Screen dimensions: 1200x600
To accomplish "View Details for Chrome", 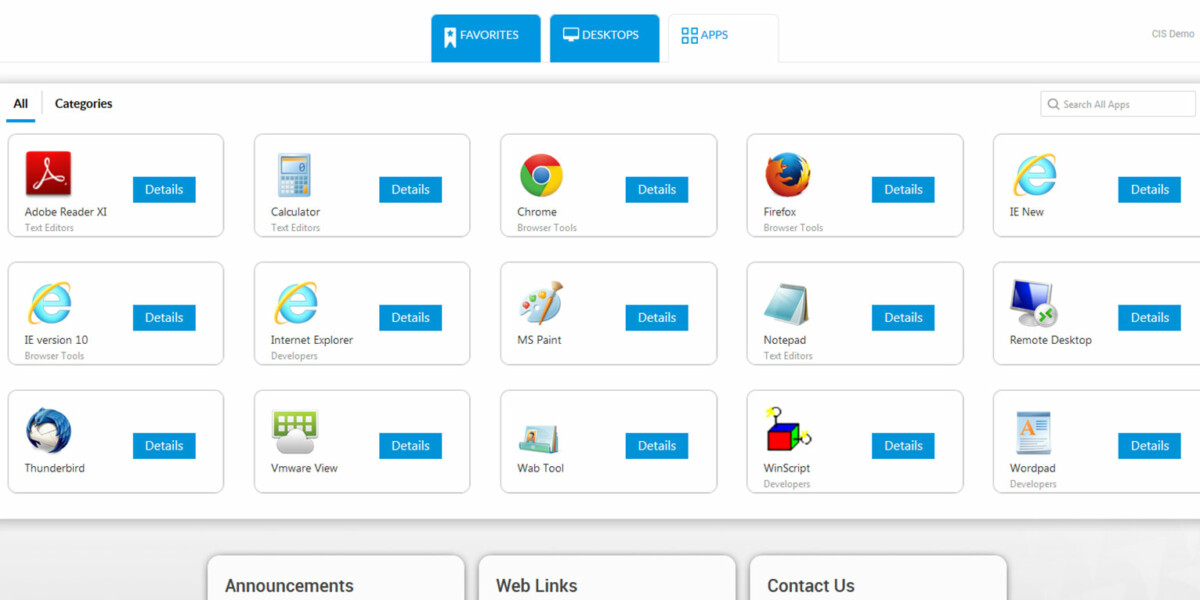I will point(657,190).
